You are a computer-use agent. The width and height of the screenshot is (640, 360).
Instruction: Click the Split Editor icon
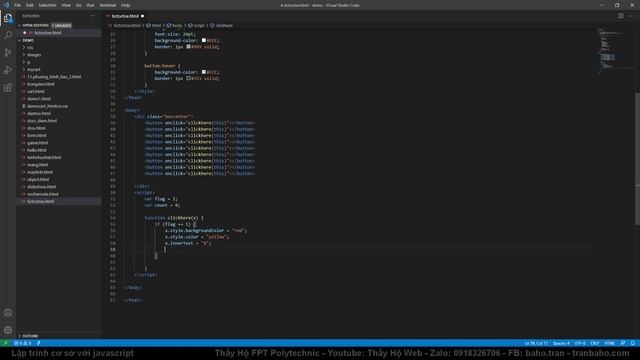620,16
